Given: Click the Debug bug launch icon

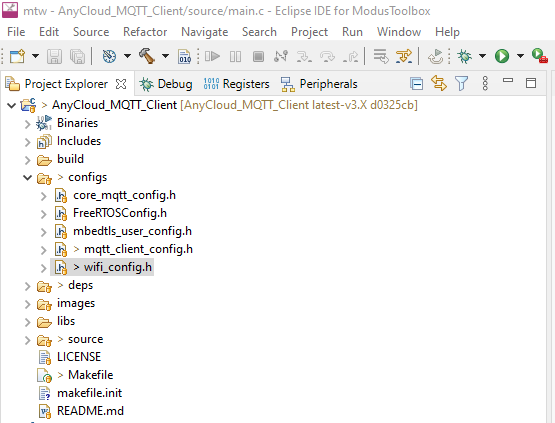Looking at the screenshot, I should [464, 56].
